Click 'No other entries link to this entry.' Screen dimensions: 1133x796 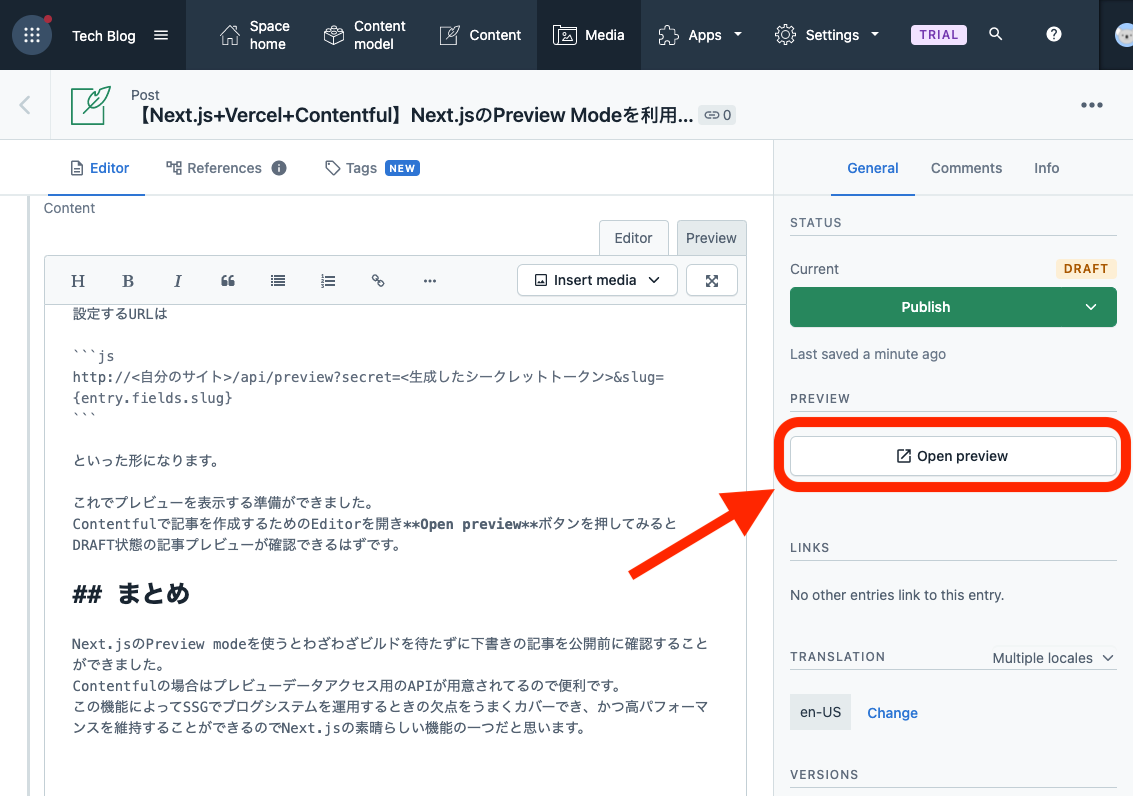click(897, 595)
